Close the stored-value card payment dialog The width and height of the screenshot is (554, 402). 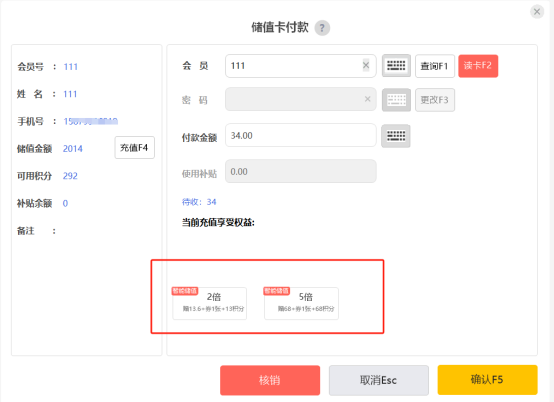point(537,12)
